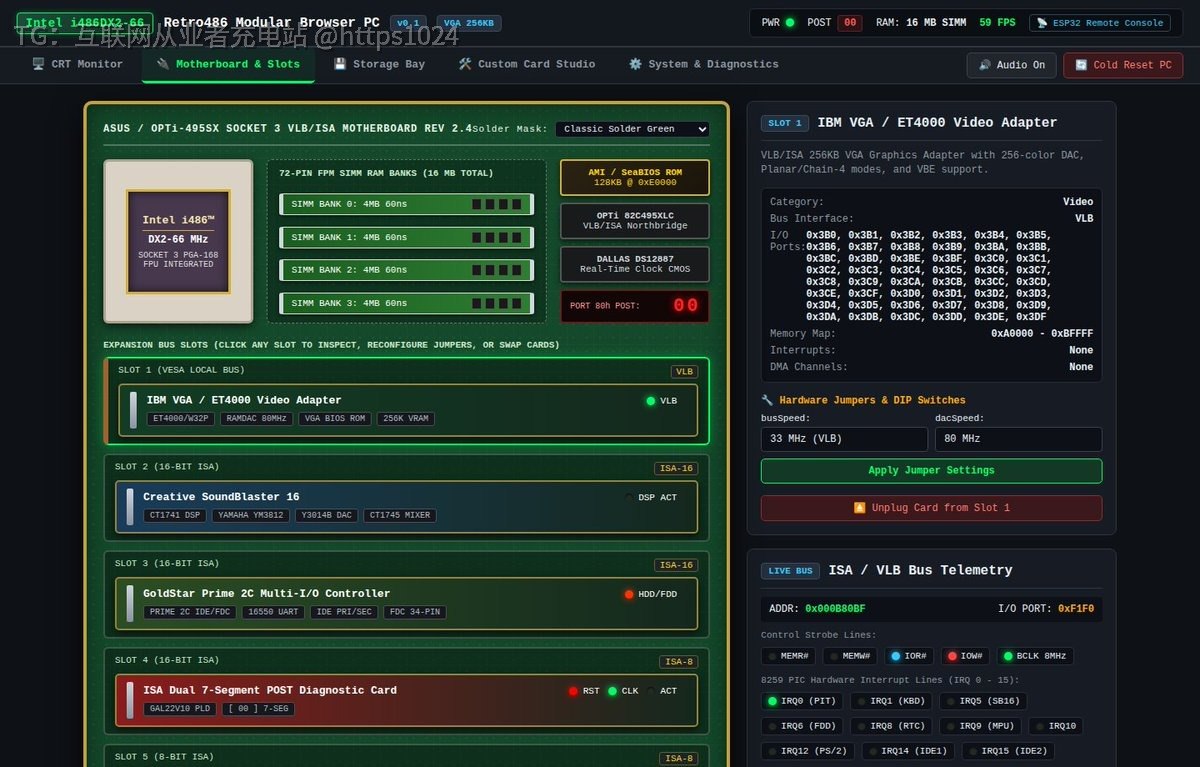Click the red HDD/FDD activity LED
Screen dimensions: 1200x767
(x=629, y=594)
